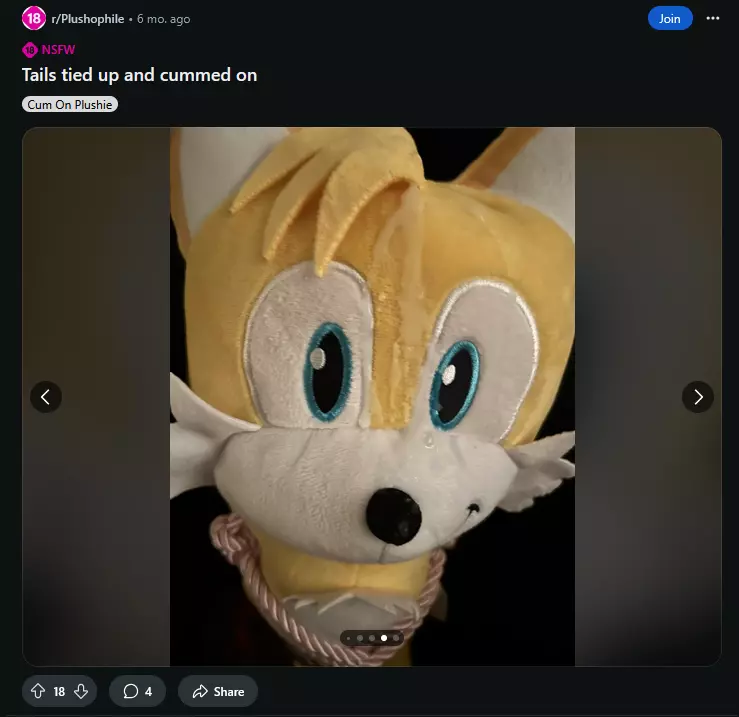
Task: Click the downvote arrow icon
Action: [81, 691]
